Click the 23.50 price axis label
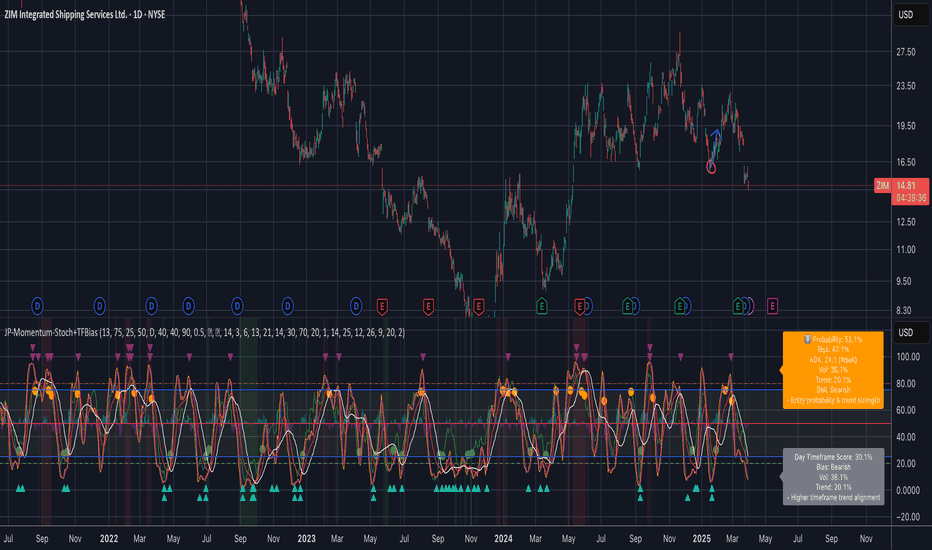This screenshot has height=550, width=932. 906,86
